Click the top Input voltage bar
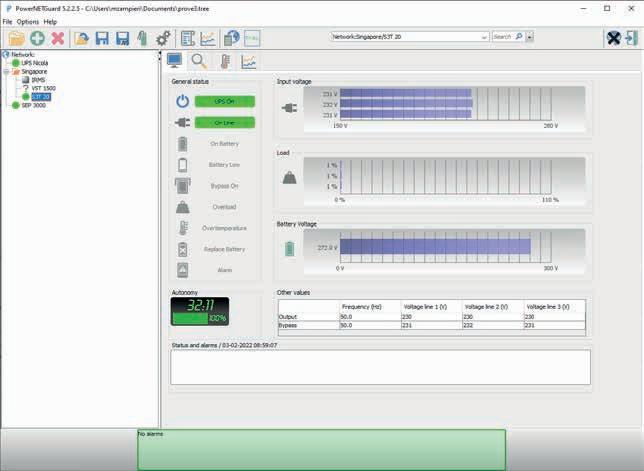Image resolution: width=644 pixels, height=471 pixels. (406, 93)
